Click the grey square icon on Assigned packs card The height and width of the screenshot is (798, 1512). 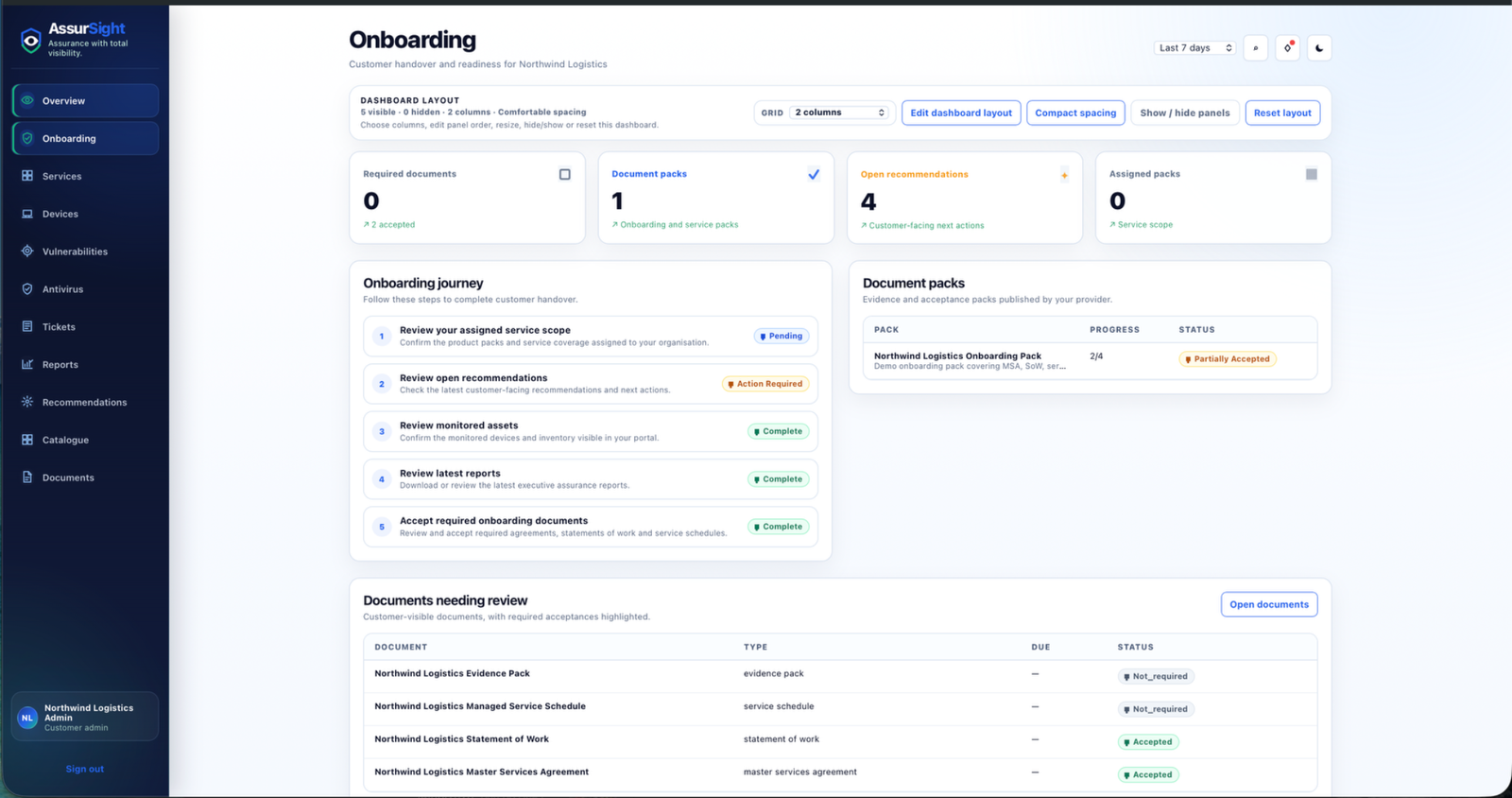[x=1312, y=174]
